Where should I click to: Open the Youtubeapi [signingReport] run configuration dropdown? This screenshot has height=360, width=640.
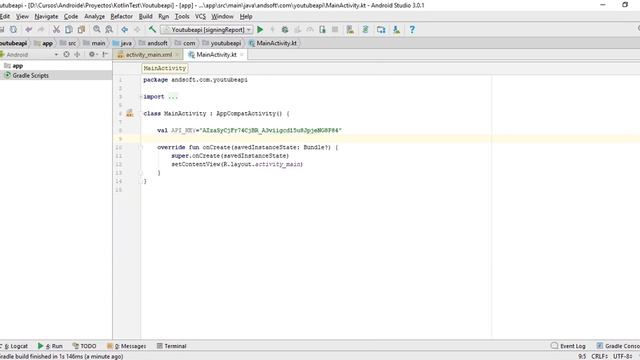coord(207,29)
